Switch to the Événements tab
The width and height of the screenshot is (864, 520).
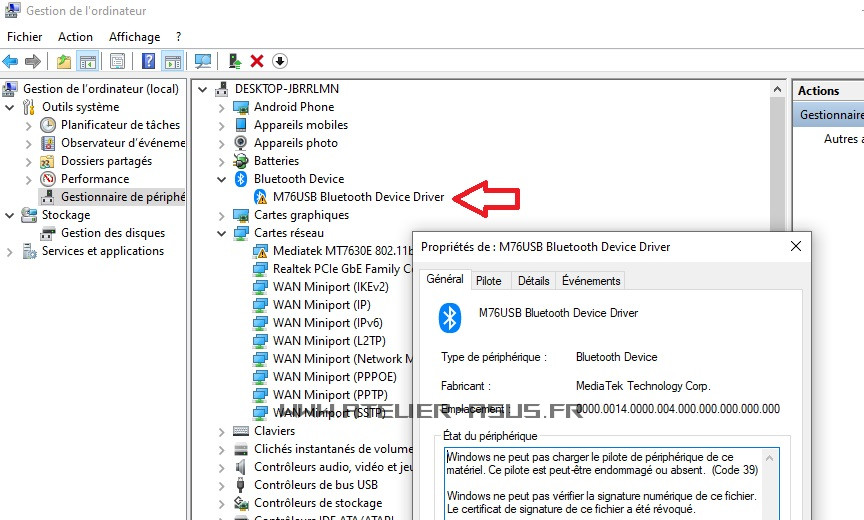[591, 281]
